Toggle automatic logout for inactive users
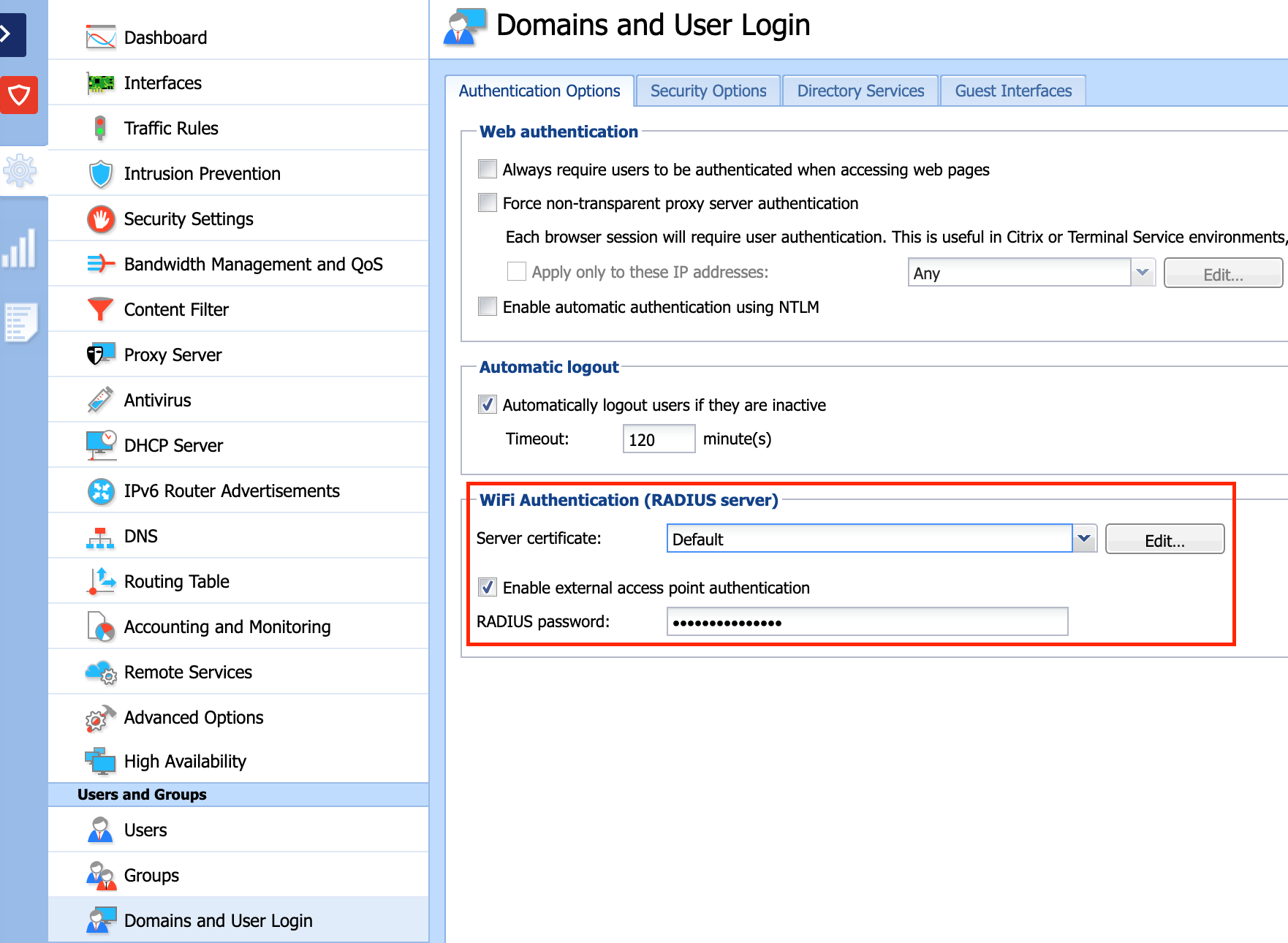 [x=488, y=405]
